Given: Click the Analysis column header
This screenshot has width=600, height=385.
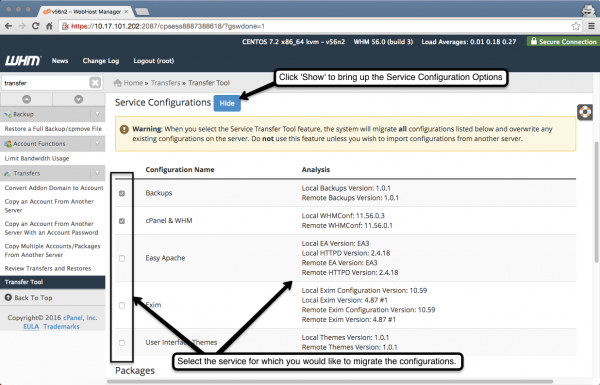Looking at the screenshot, I should (x=316, y=170).
